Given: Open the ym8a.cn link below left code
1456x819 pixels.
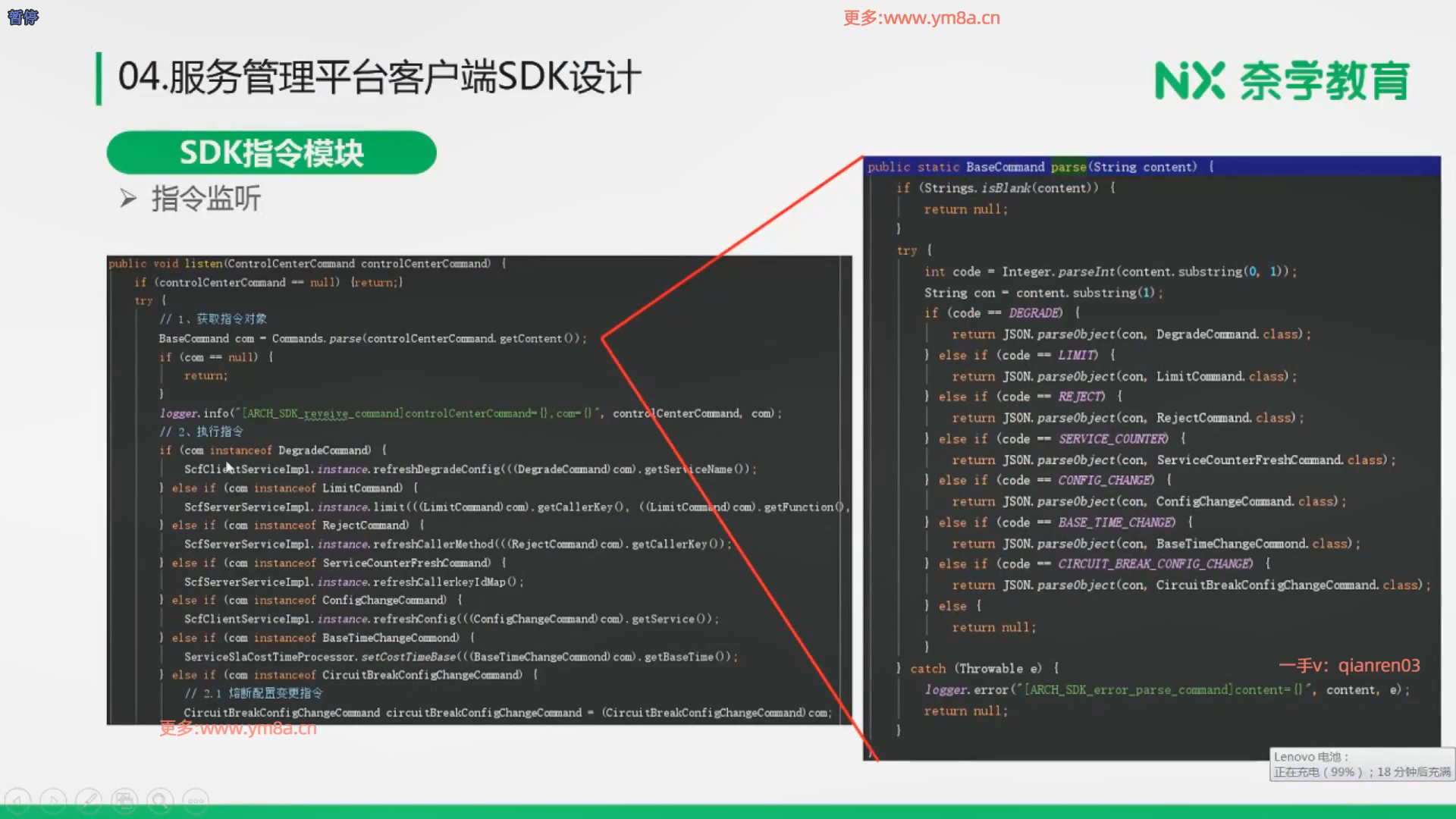Looking at the screenshot, I should click(x=238, y=729).
